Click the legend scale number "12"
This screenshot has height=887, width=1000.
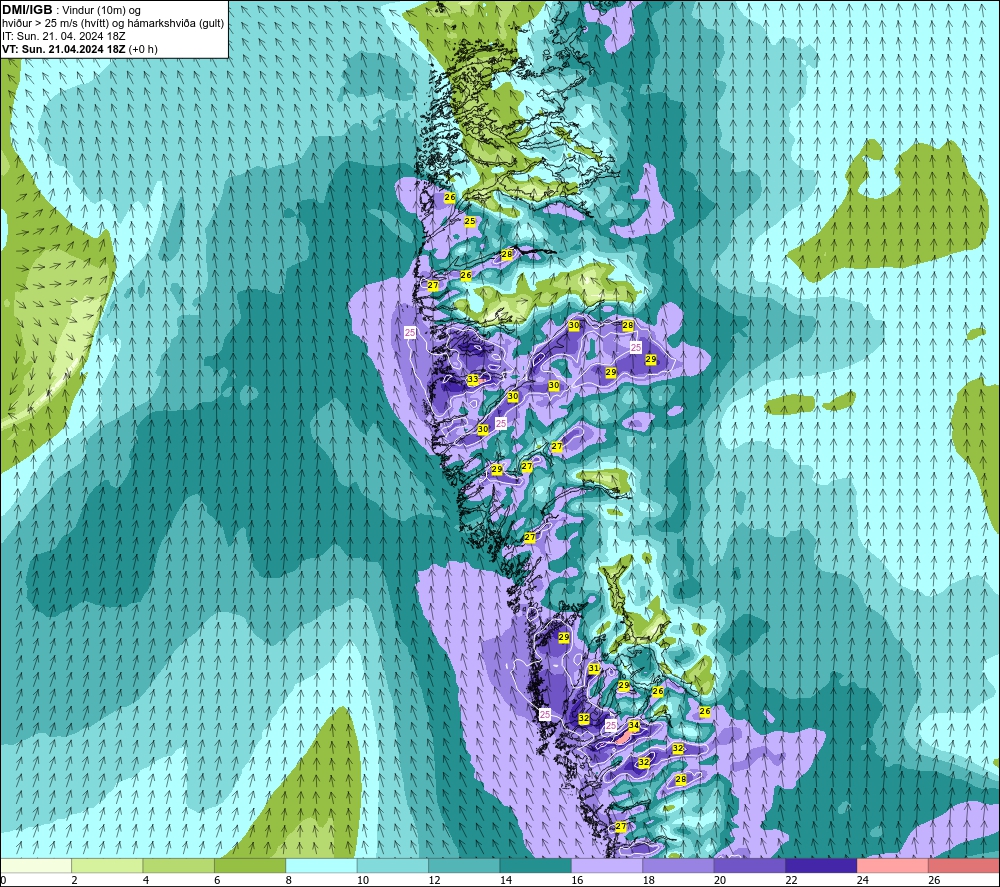pos(434,880)
